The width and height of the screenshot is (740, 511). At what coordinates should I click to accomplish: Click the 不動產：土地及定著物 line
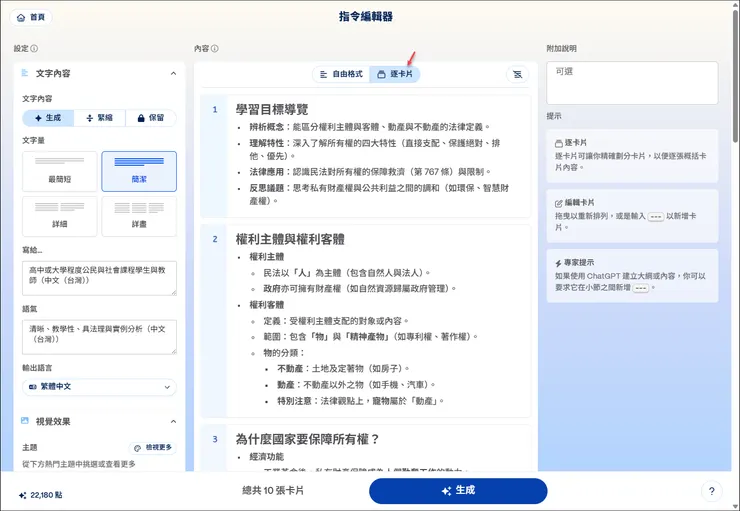pos(344,369)
